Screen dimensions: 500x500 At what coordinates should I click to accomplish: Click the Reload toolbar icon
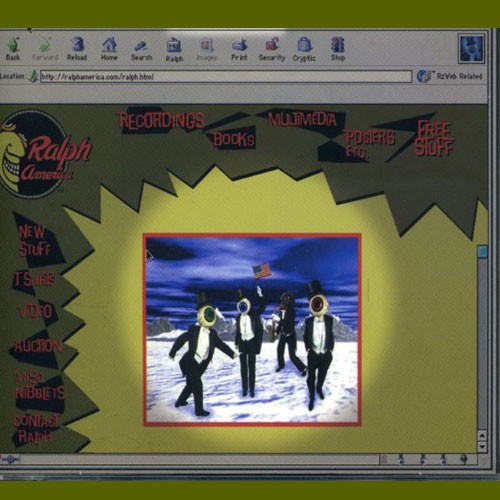(77, 44)
